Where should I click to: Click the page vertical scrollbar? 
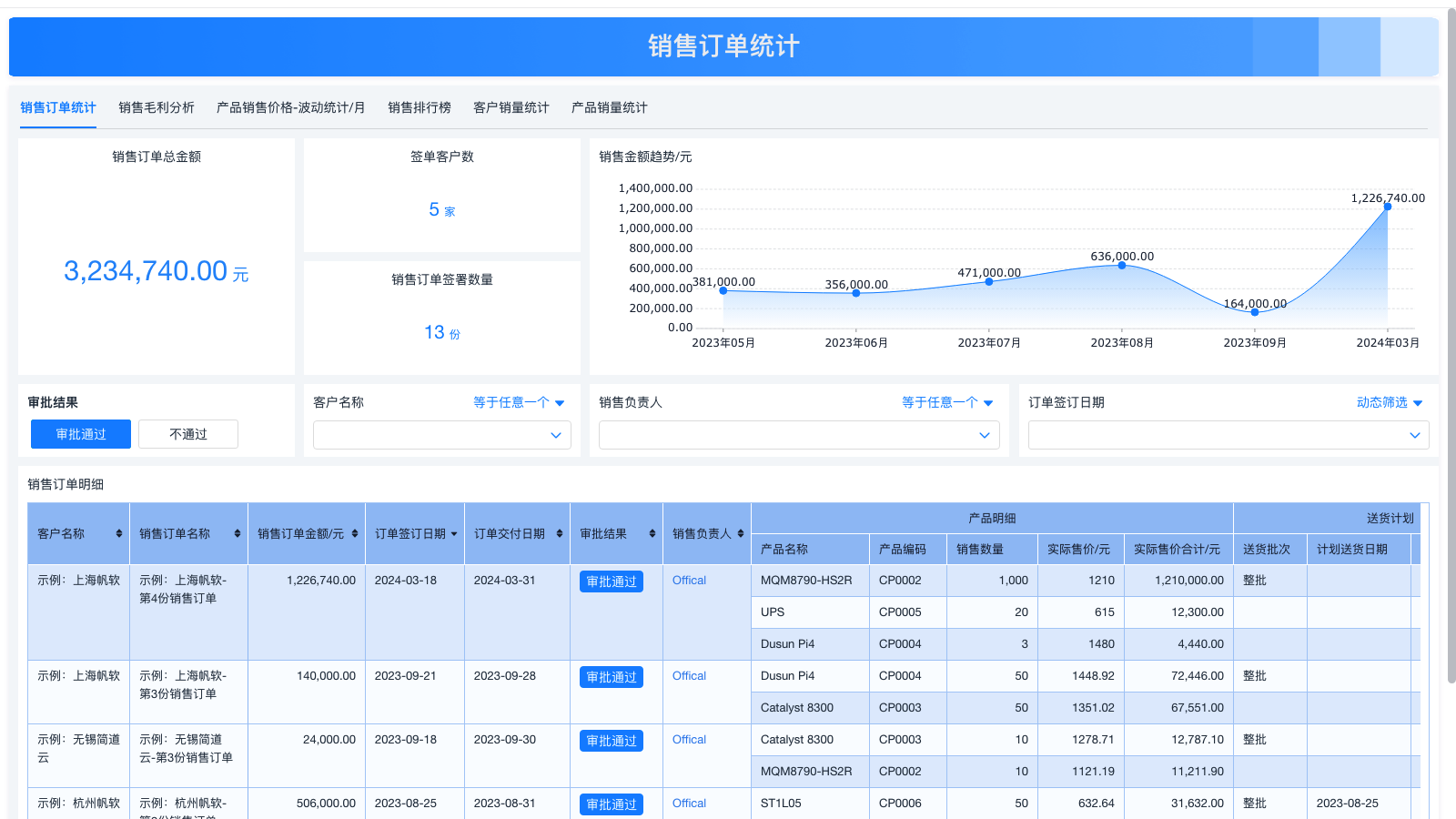(x=1451, y=346)
